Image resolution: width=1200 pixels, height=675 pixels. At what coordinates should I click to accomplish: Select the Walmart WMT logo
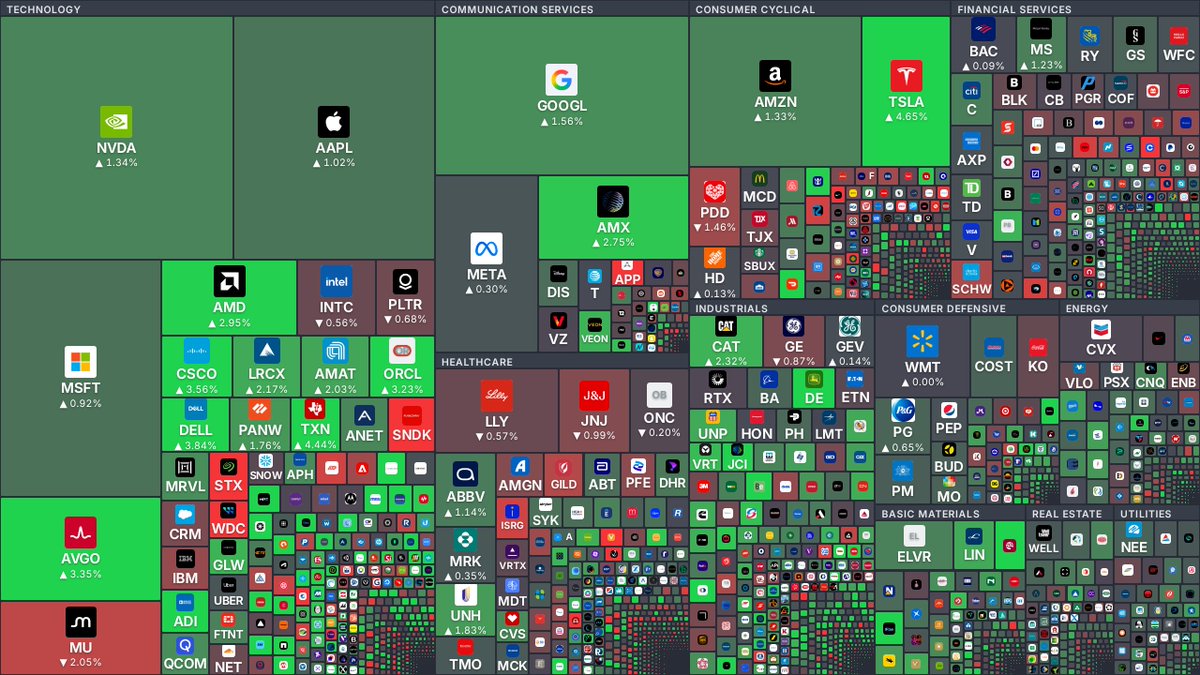(922, 342)
